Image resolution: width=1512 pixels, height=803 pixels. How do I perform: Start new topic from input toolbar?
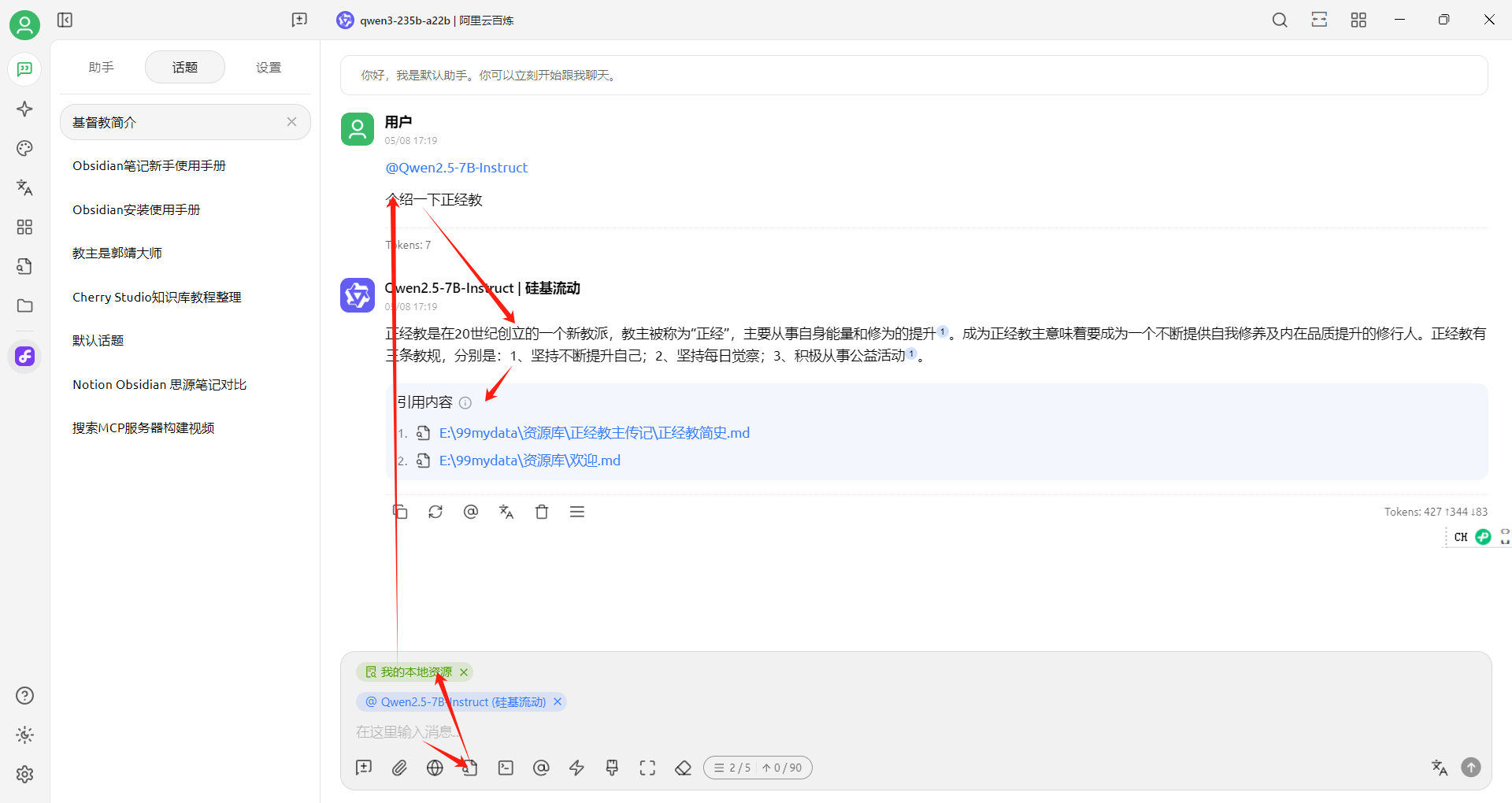click(364, 768)
